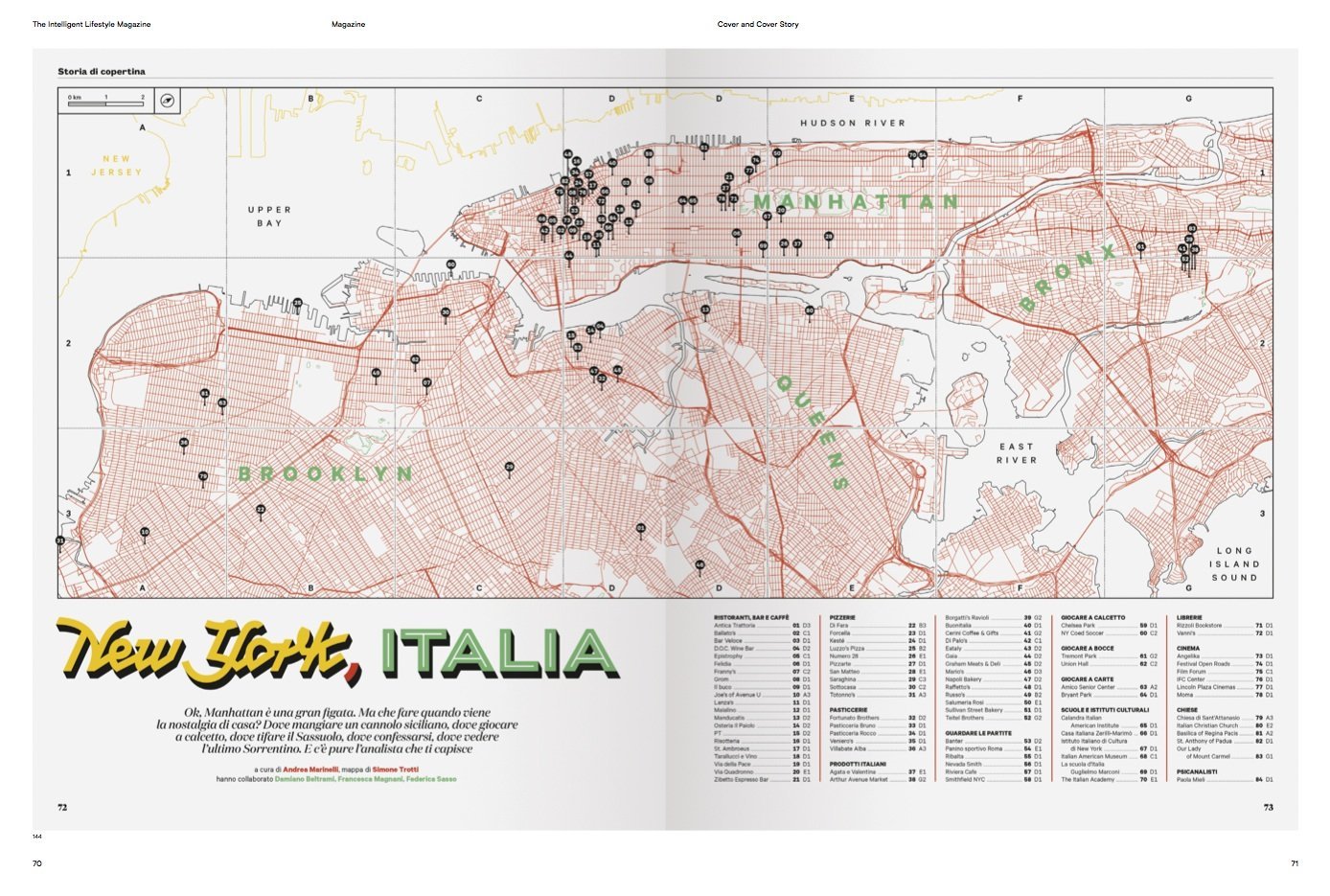Click The Intelligent Lifestyle Magazine title

[x=91, y=24]
